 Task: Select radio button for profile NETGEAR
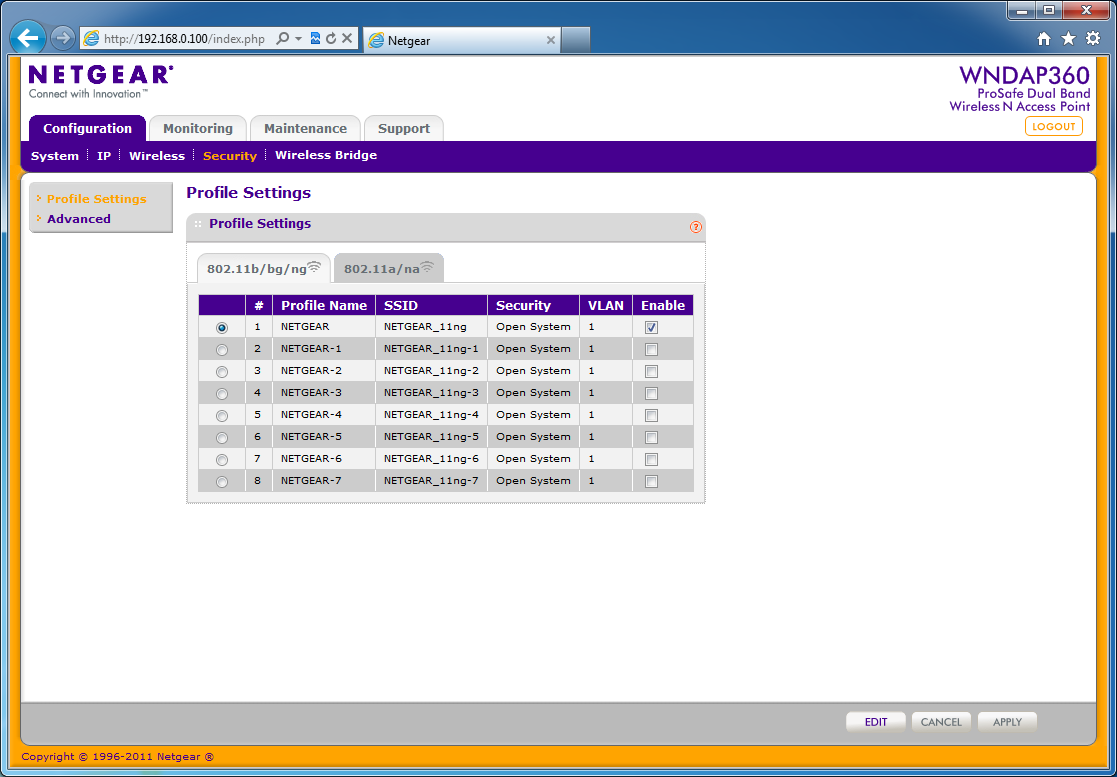click(222, 328)
